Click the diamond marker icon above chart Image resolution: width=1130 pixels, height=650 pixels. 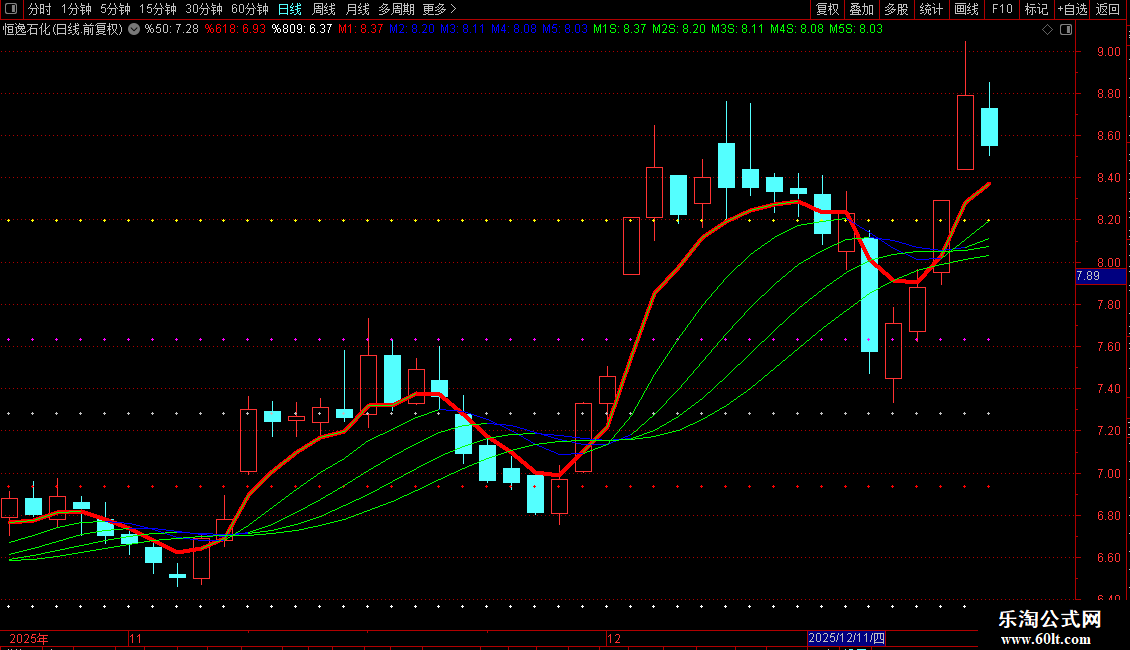tap(1048, 30)
